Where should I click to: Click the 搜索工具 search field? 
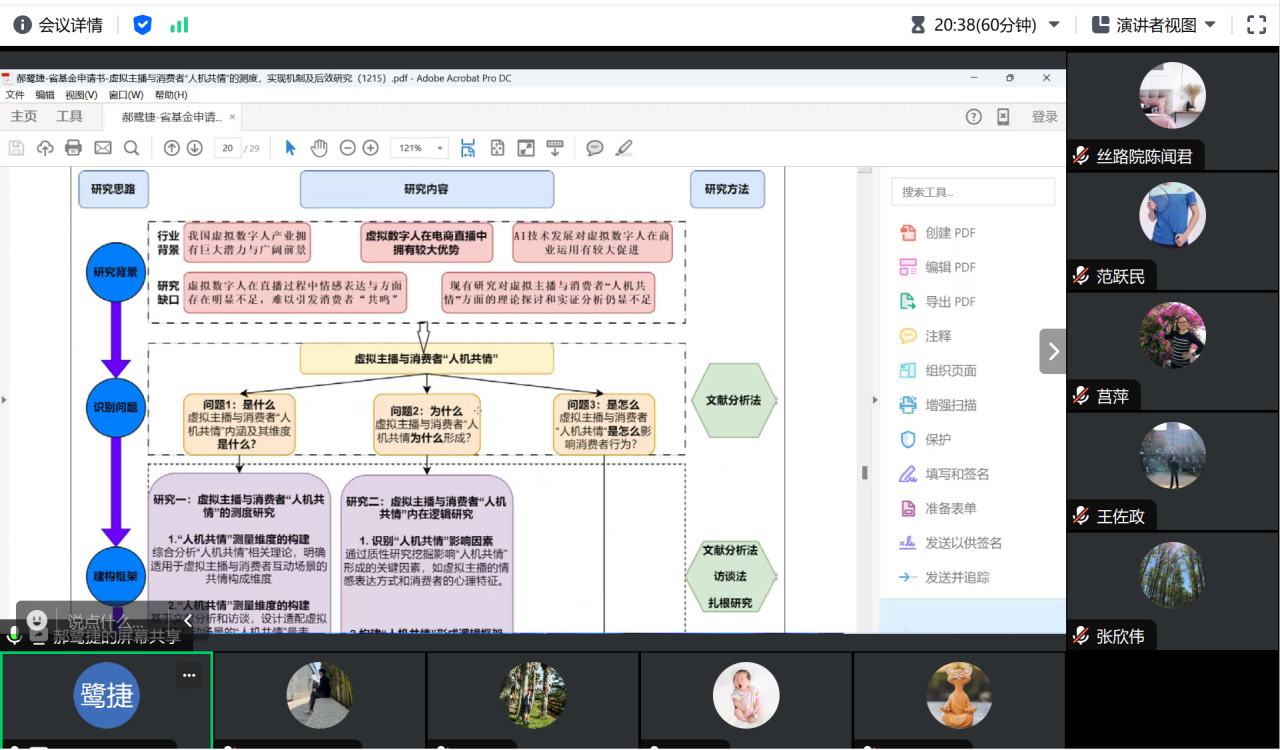[973, 192]
